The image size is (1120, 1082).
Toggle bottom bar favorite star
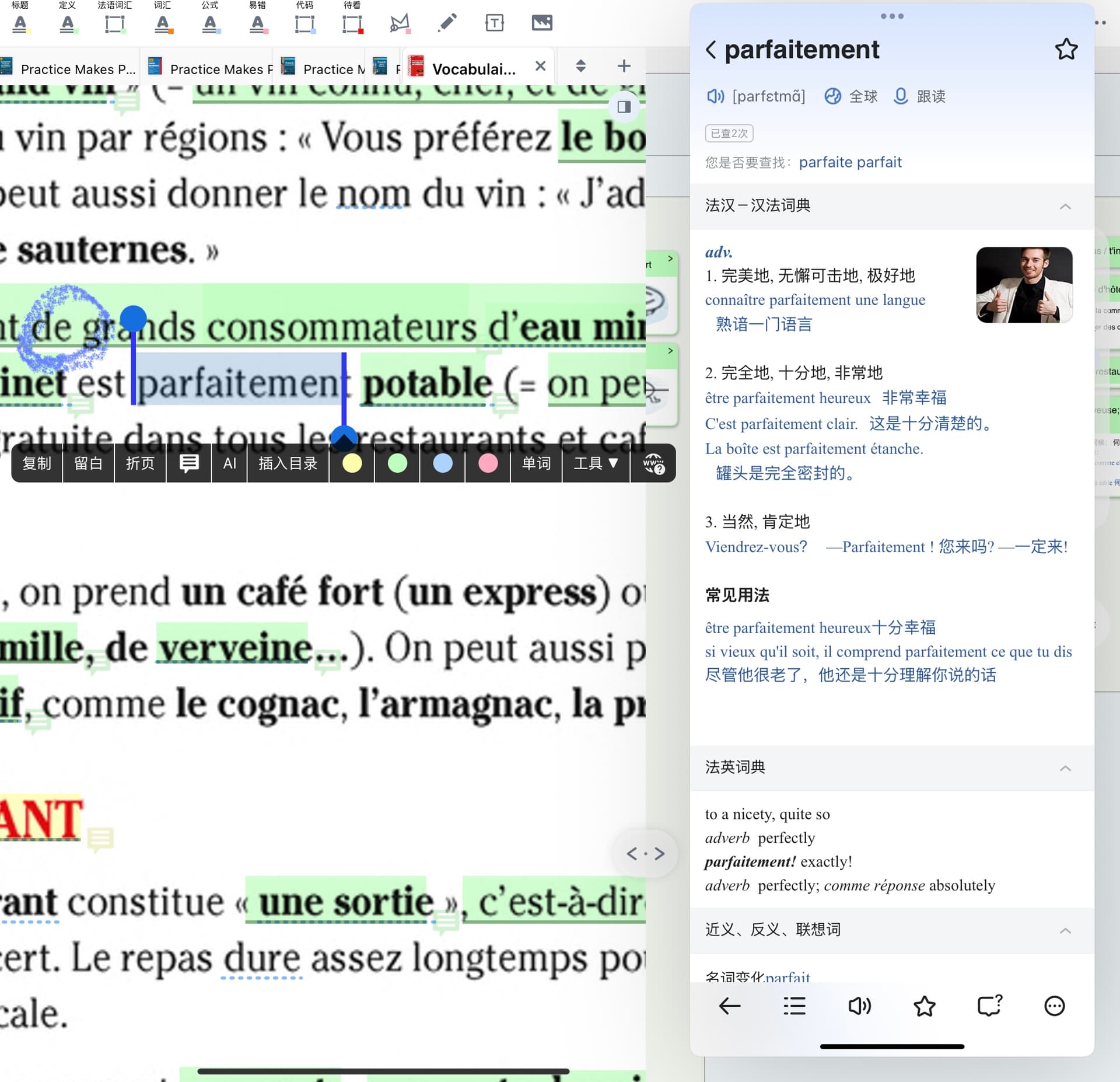coord(925,1006)
